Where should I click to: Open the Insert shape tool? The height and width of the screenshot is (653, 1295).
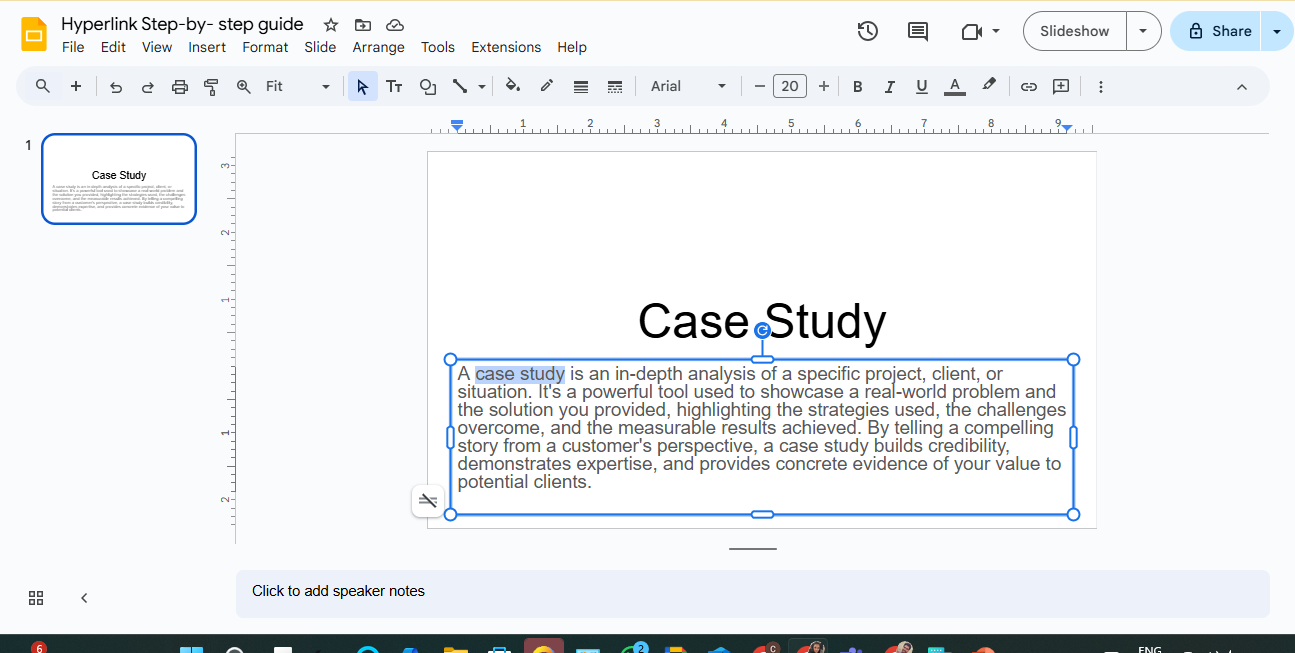pyautogui.click(x=428, y=86)
